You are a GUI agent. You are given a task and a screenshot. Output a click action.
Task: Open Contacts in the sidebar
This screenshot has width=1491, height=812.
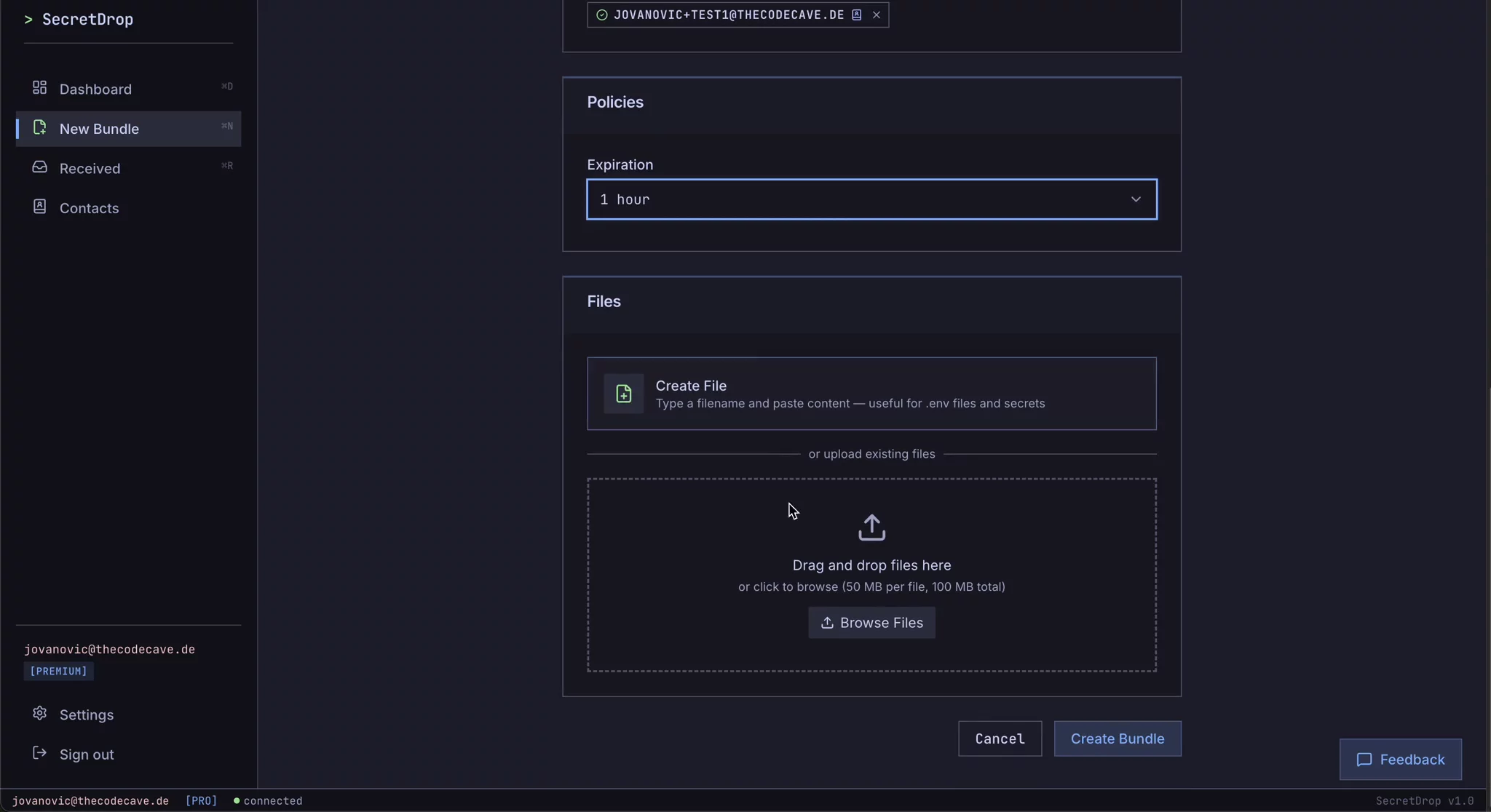[x=128, y=208]
